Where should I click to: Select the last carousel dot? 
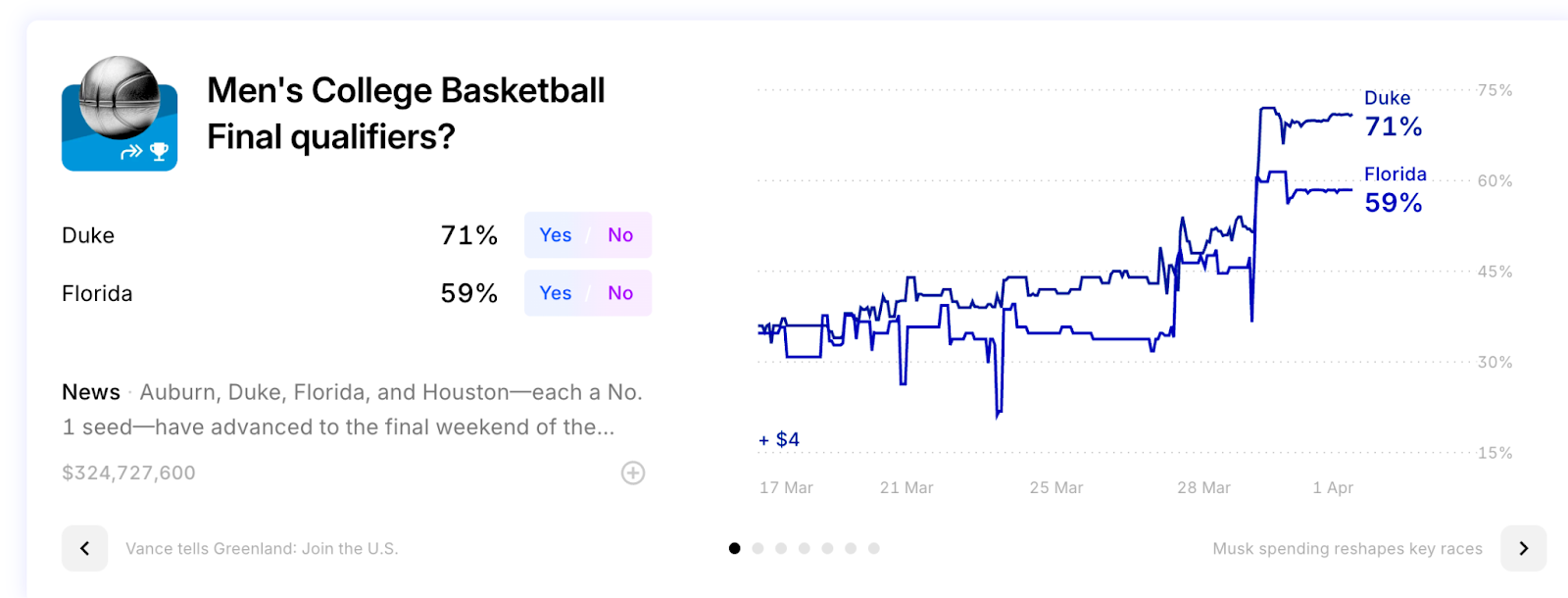pyautogui.click(x=874, y=548)
